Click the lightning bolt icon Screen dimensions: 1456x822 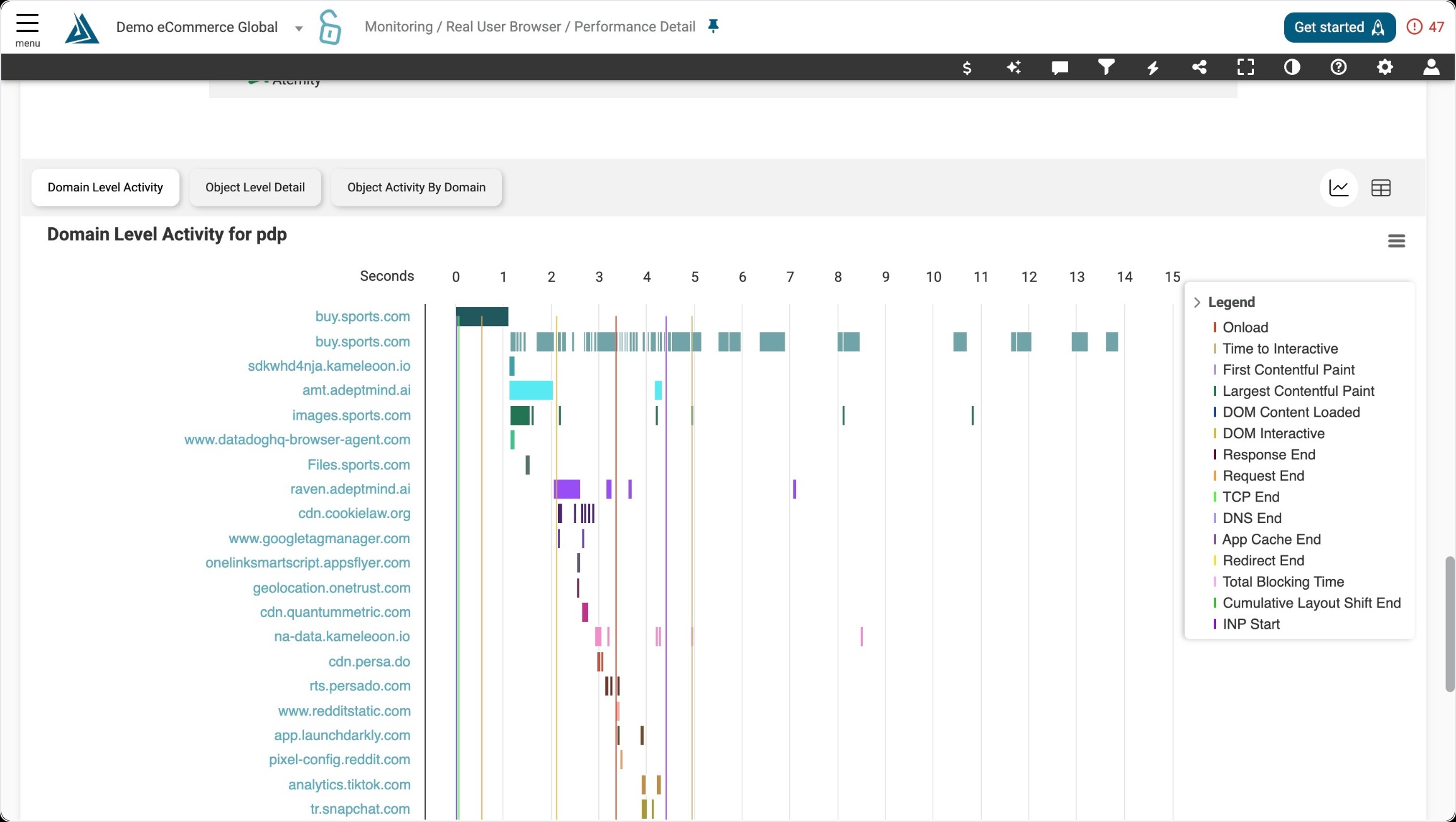(x=1152, y=67)
